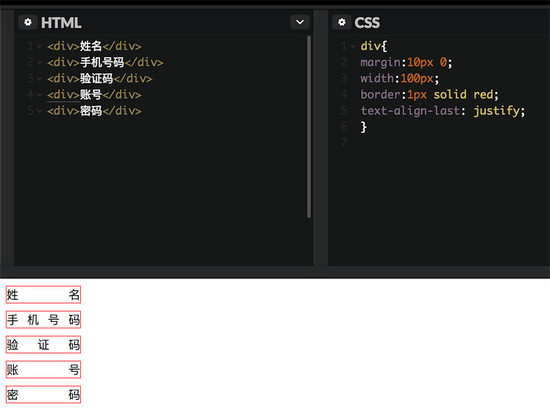Screen dimensions: 550x418
Task: Collapse HTML line 3 fold arrow
Action: (40, 79)
